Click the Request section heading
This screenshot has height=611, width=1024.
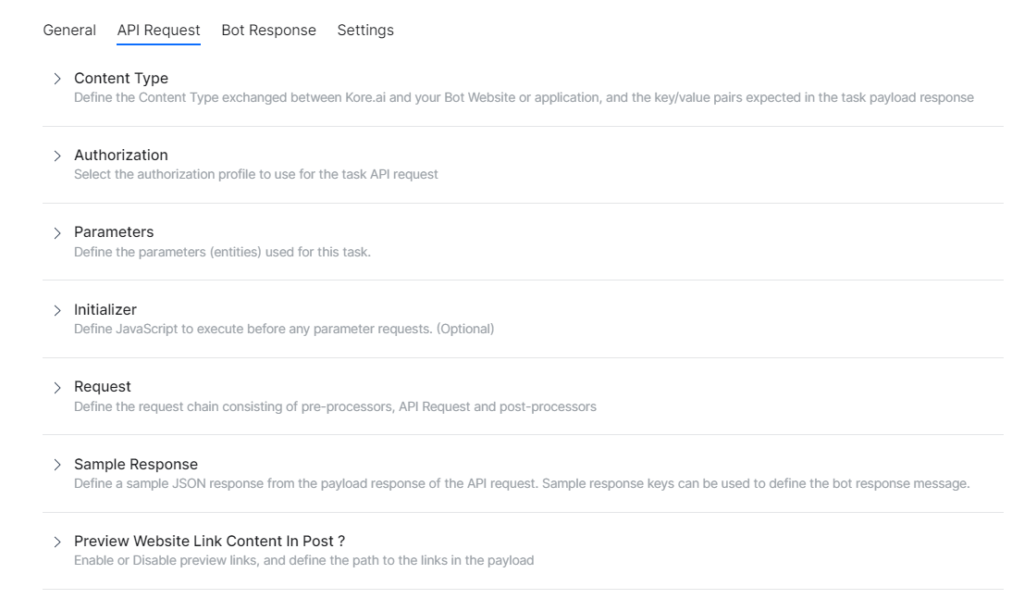(x=102, y=387)
